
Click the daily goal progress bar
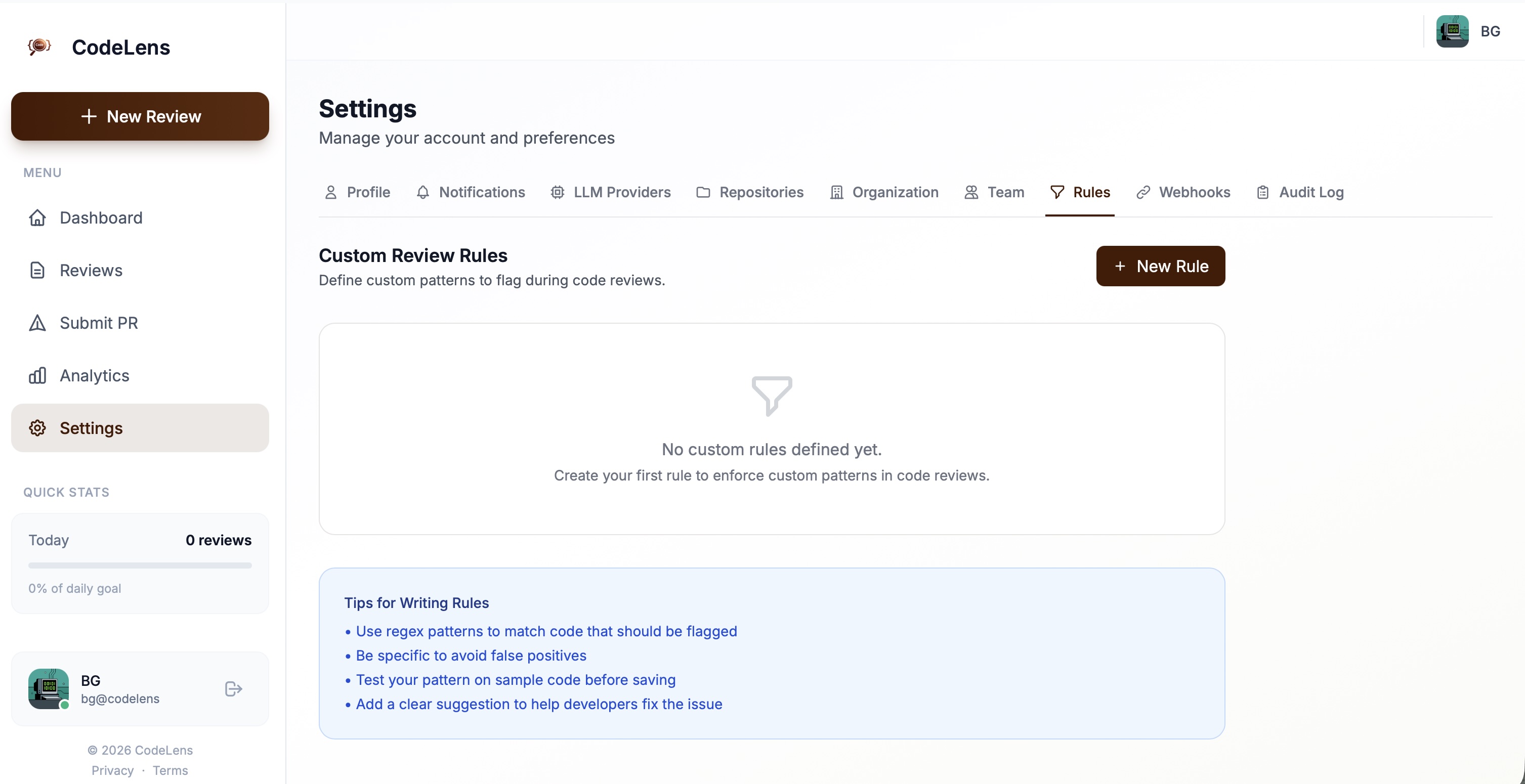coord(140,565)
